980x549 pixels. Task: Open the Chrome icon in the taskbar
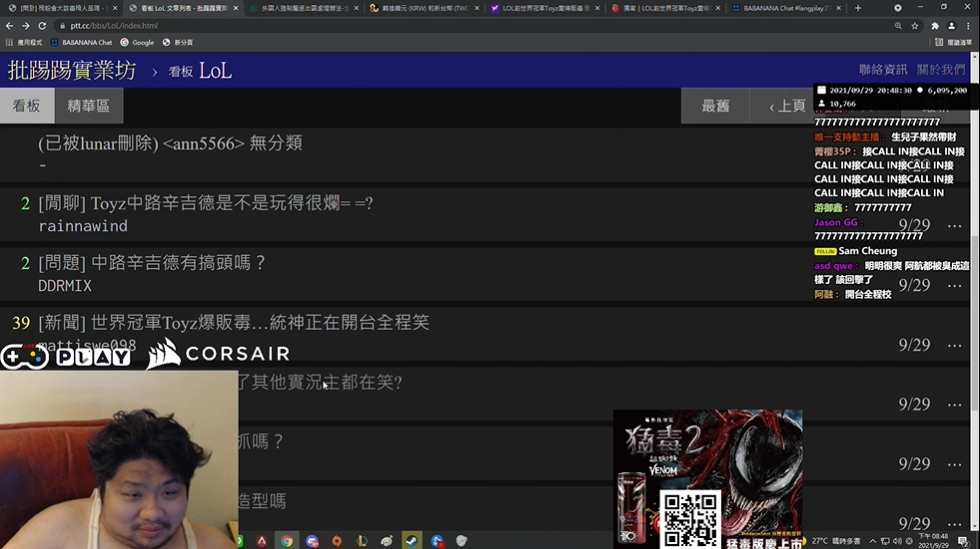point(287,541)
